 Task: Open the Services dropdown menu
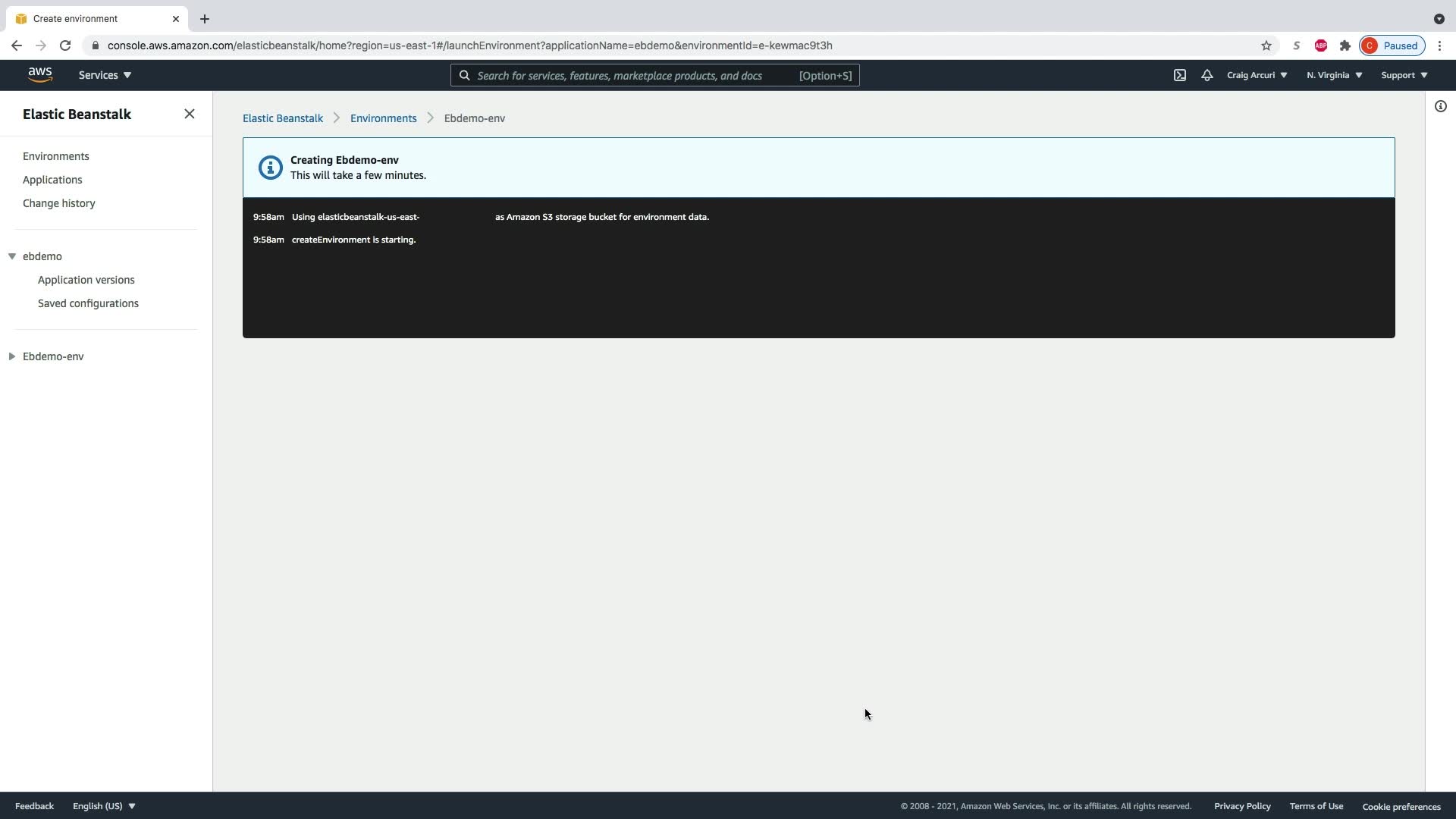click(105, 75)
